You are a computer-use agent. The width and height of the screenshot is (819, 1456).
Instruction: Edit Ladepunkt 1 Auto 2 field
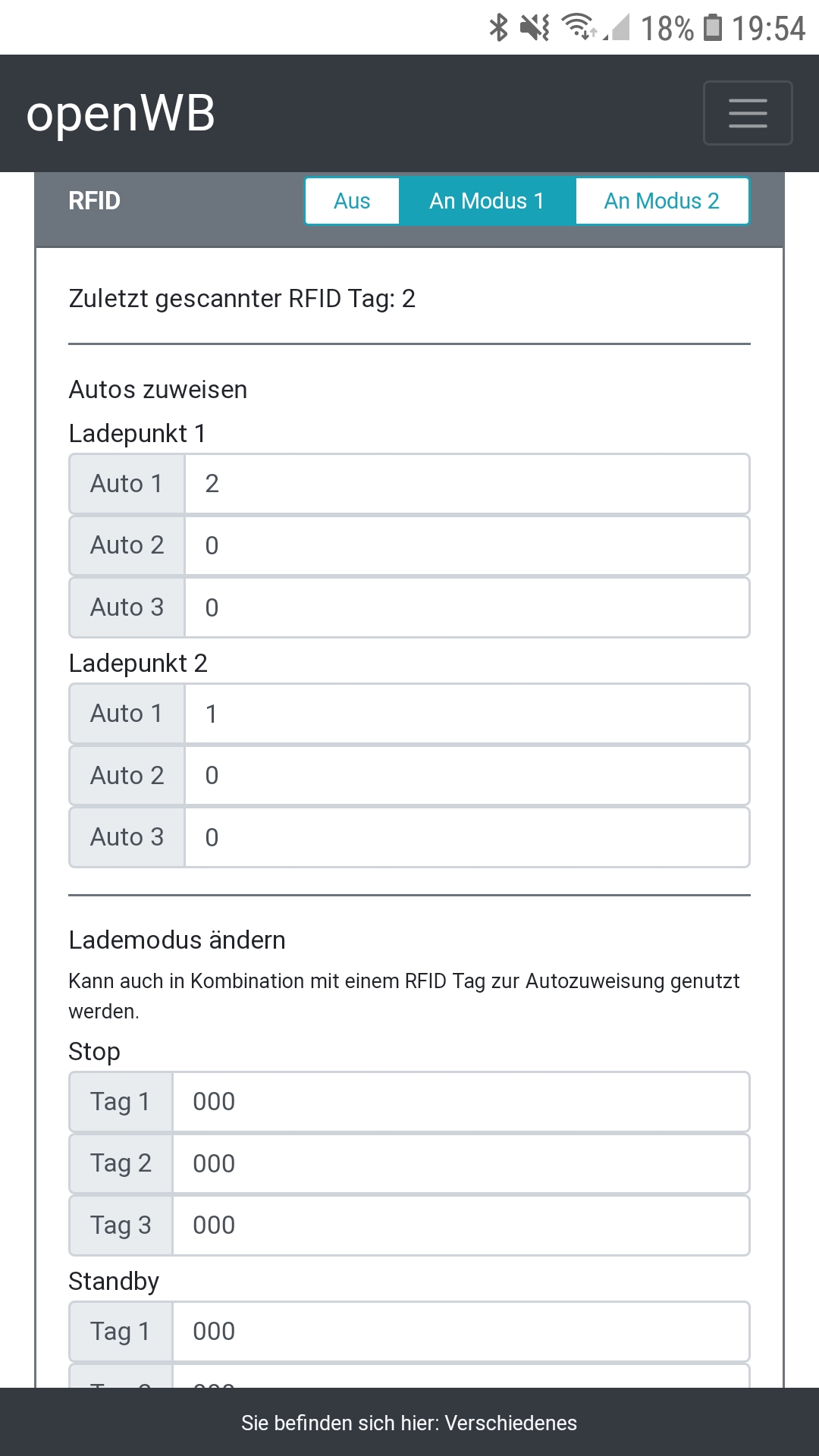[466, 546]
